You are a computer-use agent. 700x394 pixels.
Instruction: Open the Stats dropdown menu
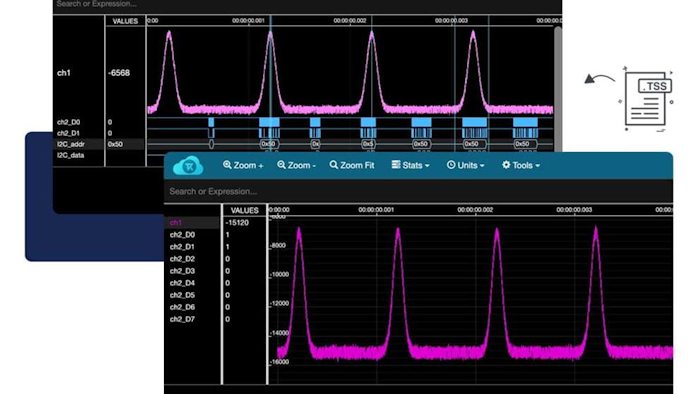[410, 165]
